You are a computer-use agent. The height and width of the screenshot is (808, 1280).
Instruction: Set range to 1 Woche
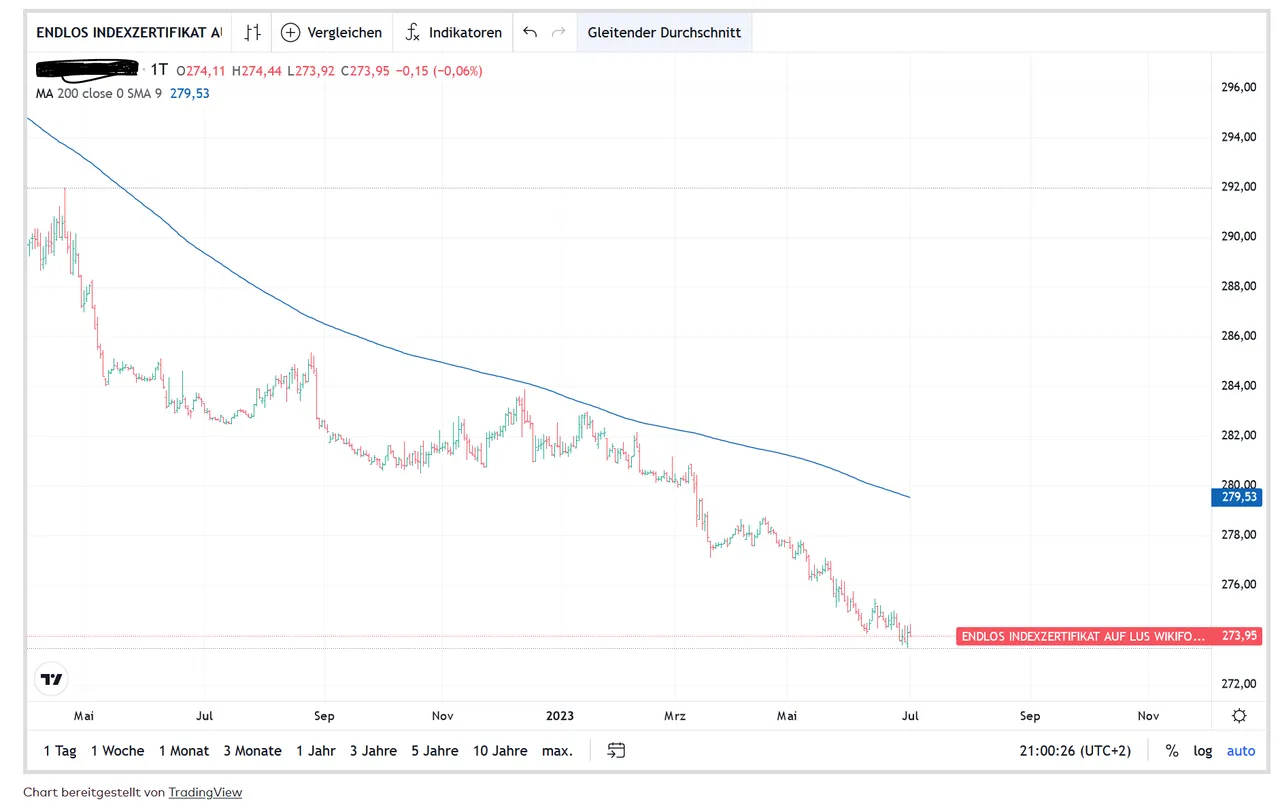(x=117, y=751)
